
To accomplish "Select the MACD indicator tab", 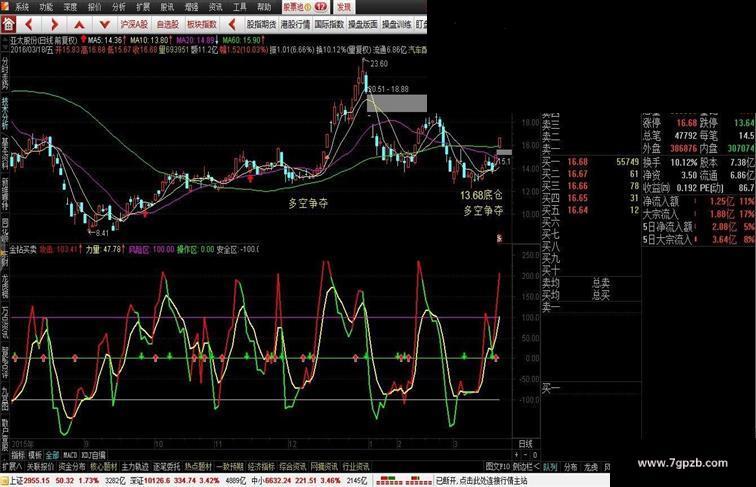I will pos(70,455).
